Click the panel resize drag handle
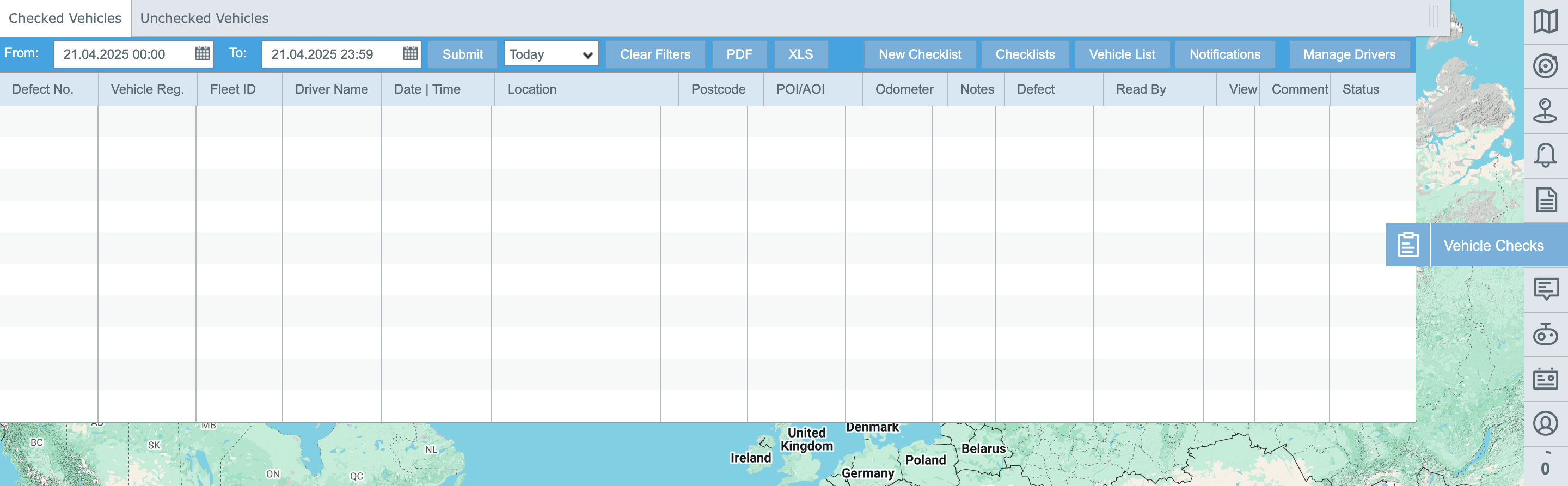1568x486 pixels. pos(1433,17)
